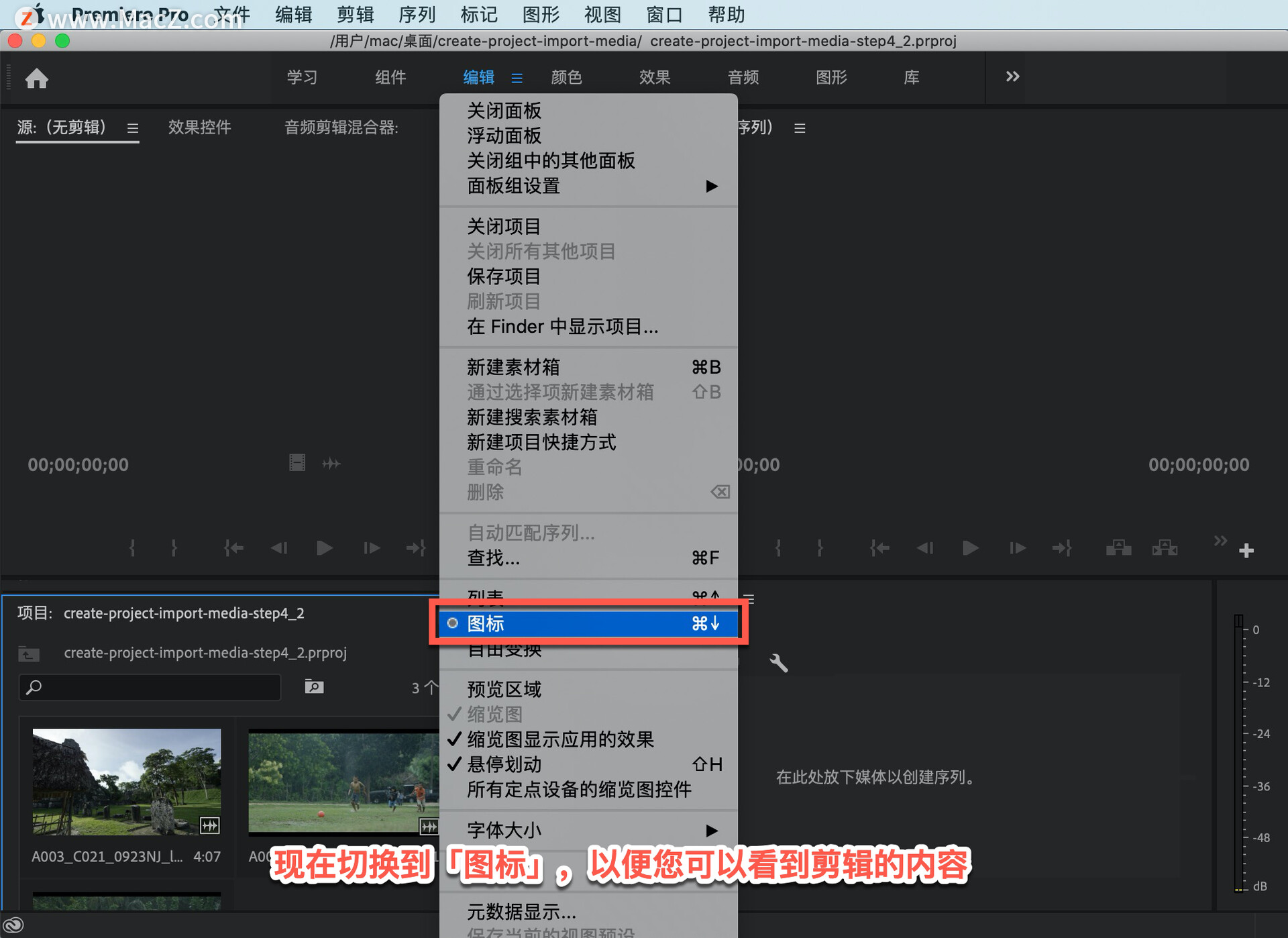Select the A003_C021_0923NJ clip thumbnail

127,781
